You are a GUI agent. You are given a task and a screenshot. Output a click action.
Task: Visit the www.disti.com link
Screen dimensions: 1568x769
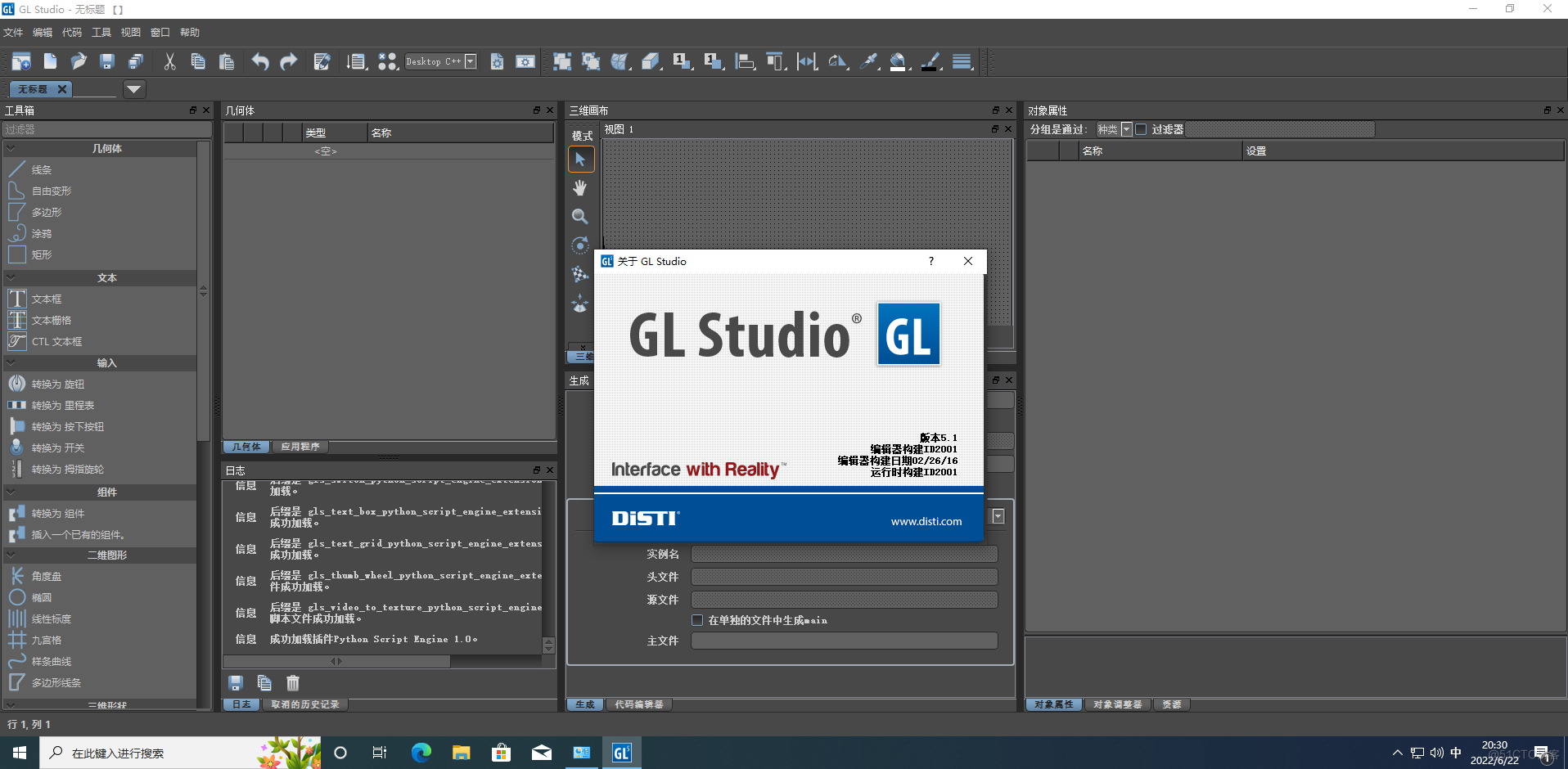926,520
